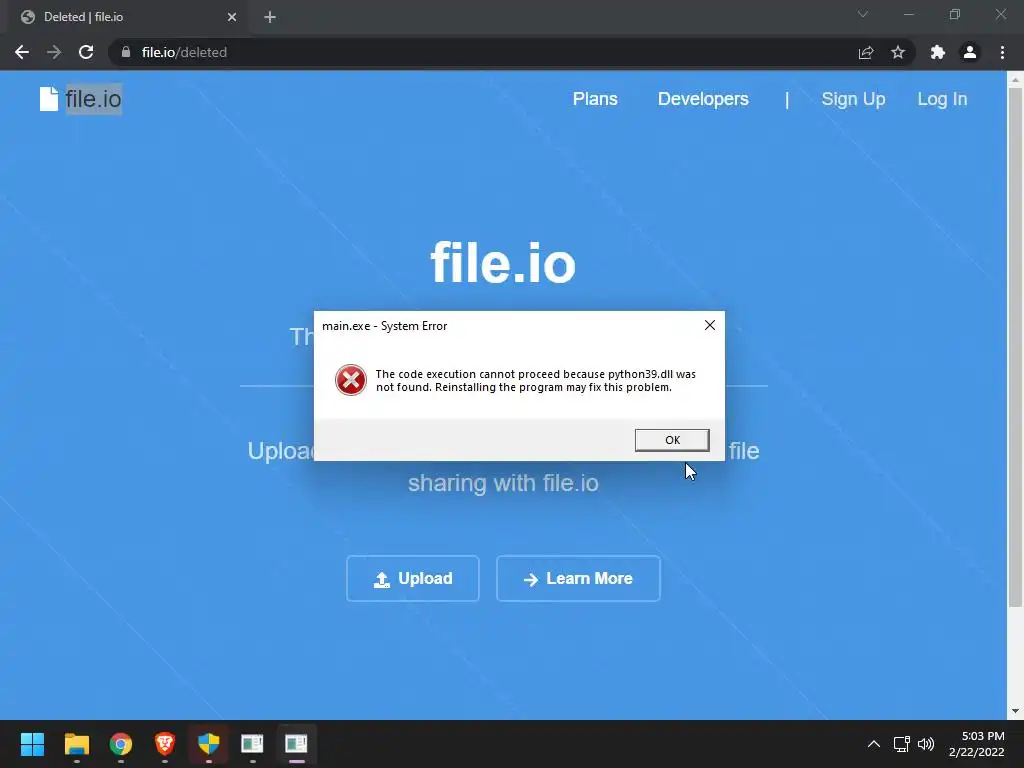This screenshot has height=768, width=1024.
Task: Share this page using the share icon
Action: [866, 52]
